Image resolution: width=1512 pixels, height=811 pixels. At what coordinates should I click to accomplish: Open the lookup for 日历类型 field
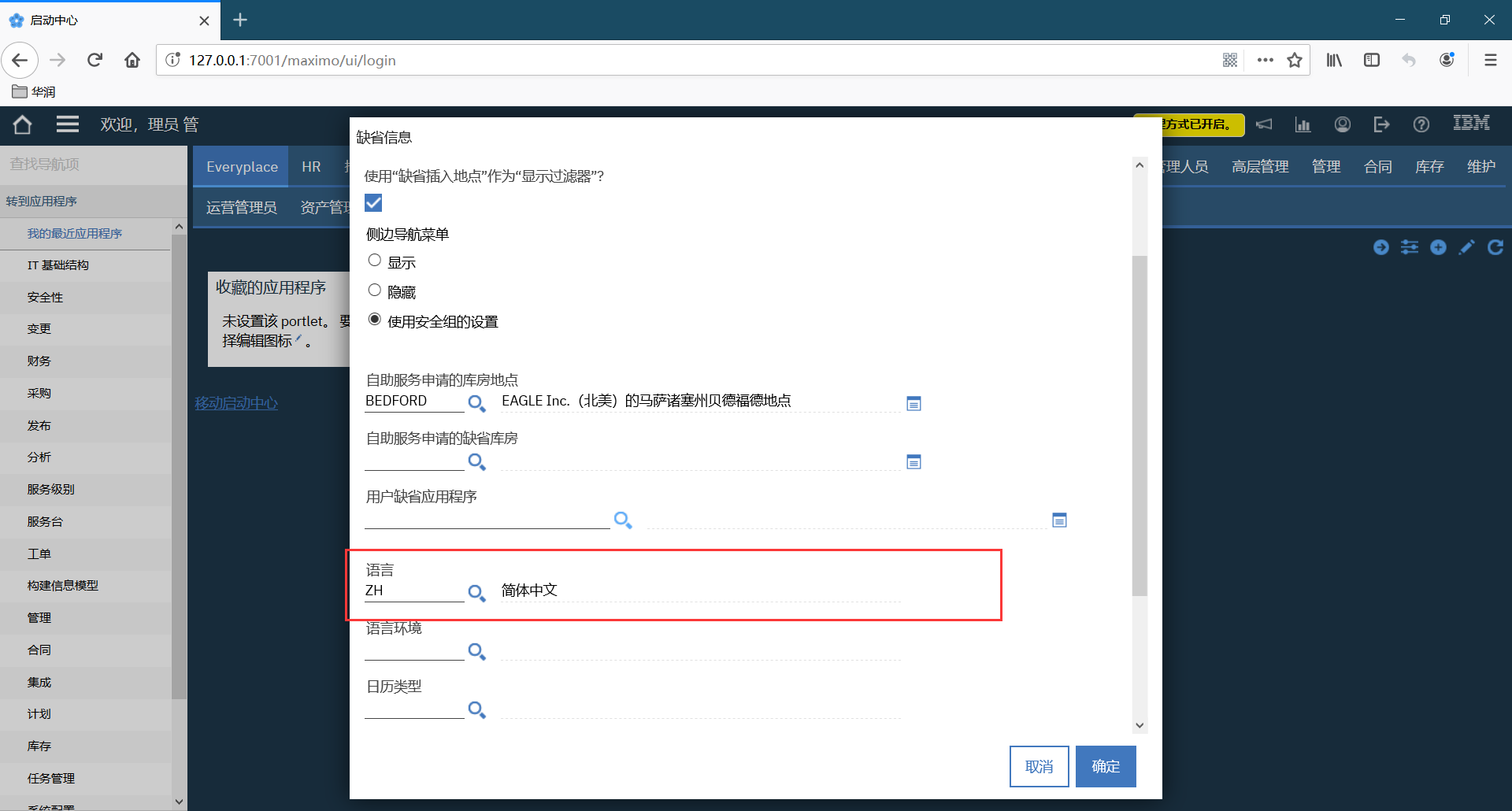(x=476, y=709)
